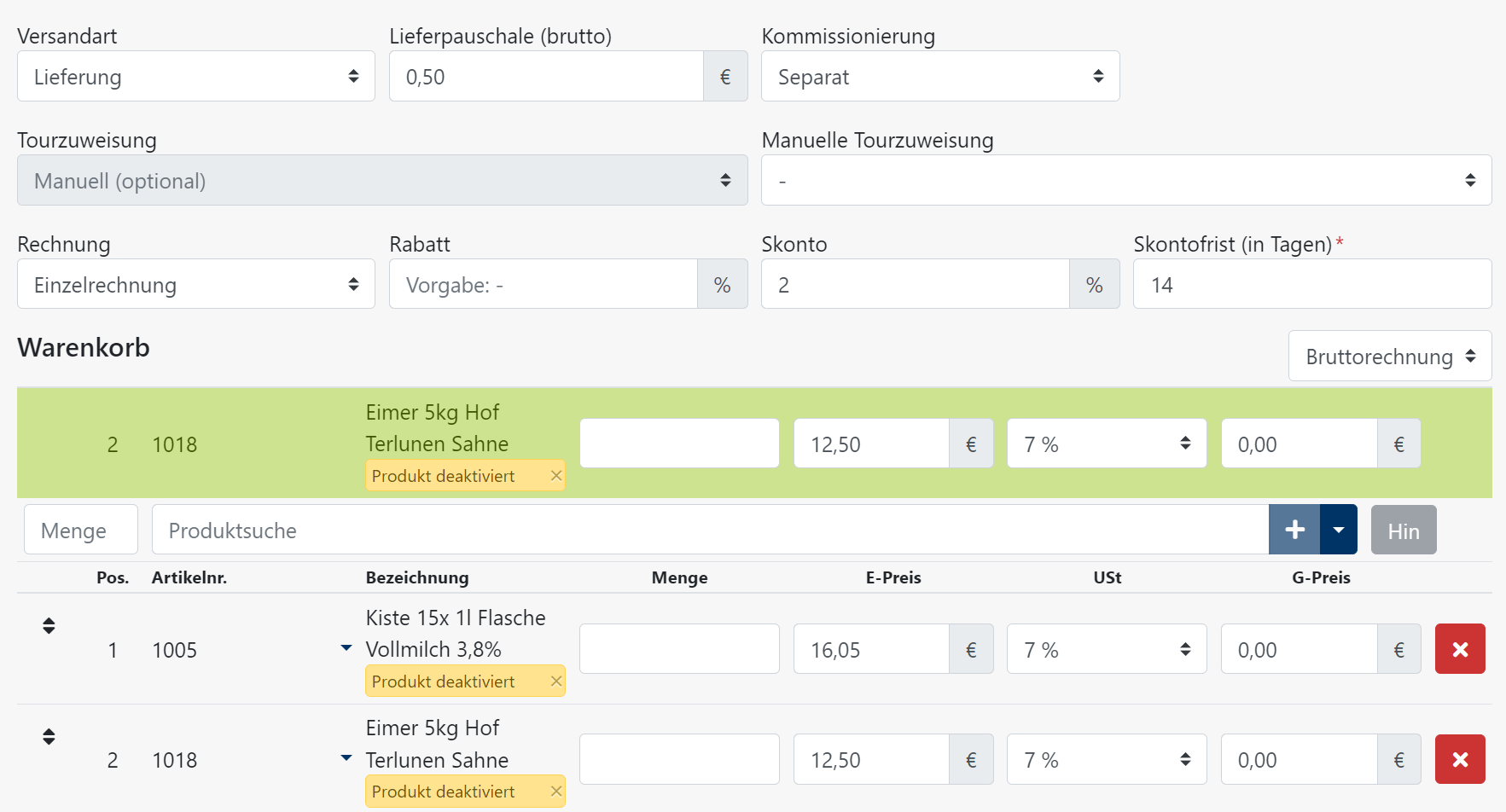Screen dimensions: 1506x812
Task: Focus the Lieferpauschale field with 0,50
Action: (546, 76)
